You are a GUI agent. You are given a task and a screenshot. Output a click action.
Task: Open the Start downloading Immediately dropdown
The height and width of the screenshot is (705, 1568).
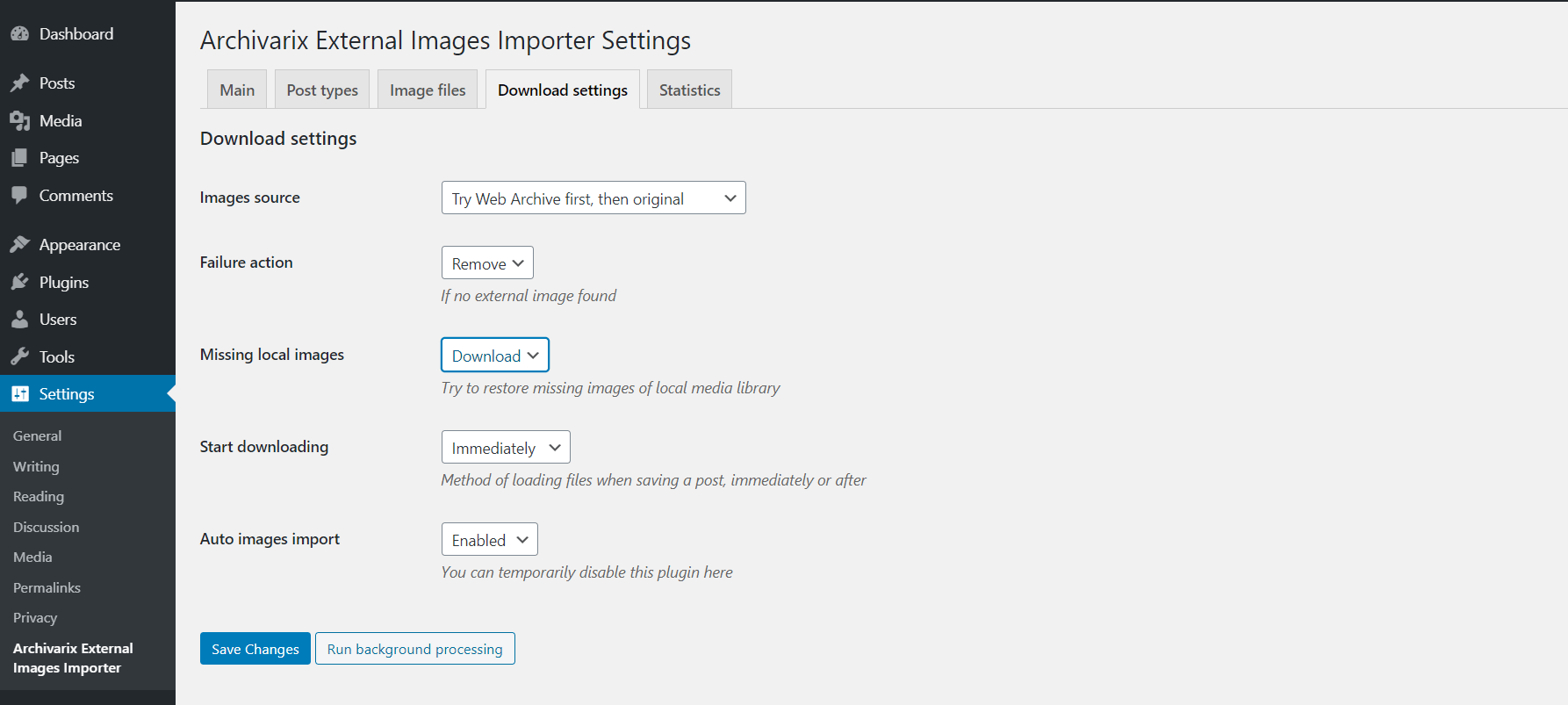506,448
